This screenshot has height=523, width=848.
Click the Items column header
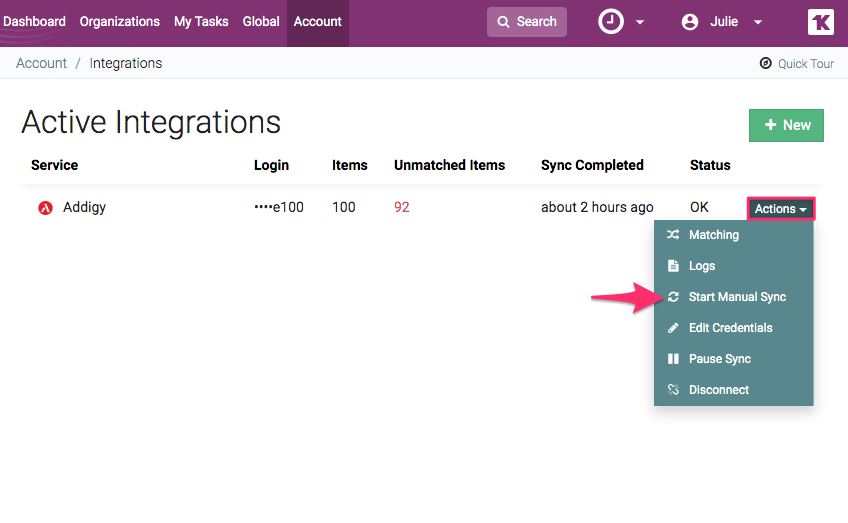tap(349, 165)
